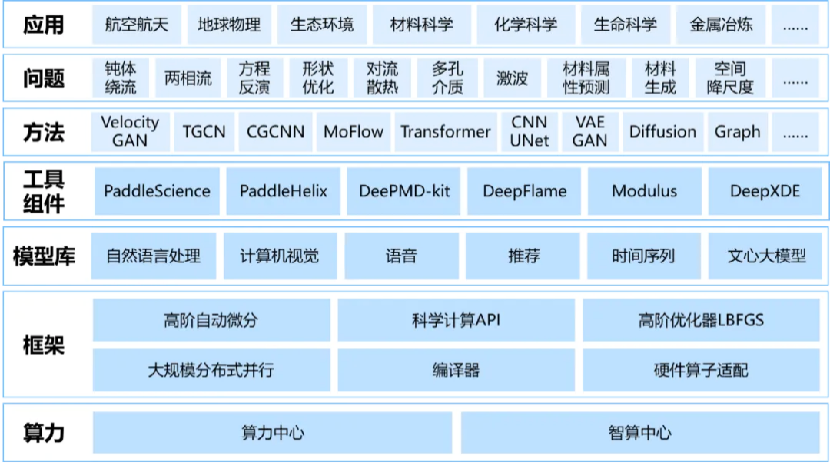The width and height of the screenshot is (832, 466).
Task: Click the 方法 row label
Action: click(44, 132)
